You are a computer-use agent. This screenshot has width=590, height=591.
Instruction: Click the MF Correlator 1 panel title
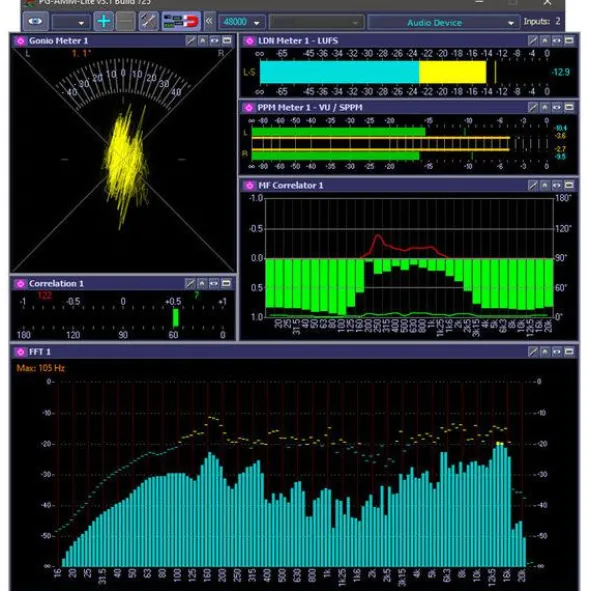click(x=291, y=185)
